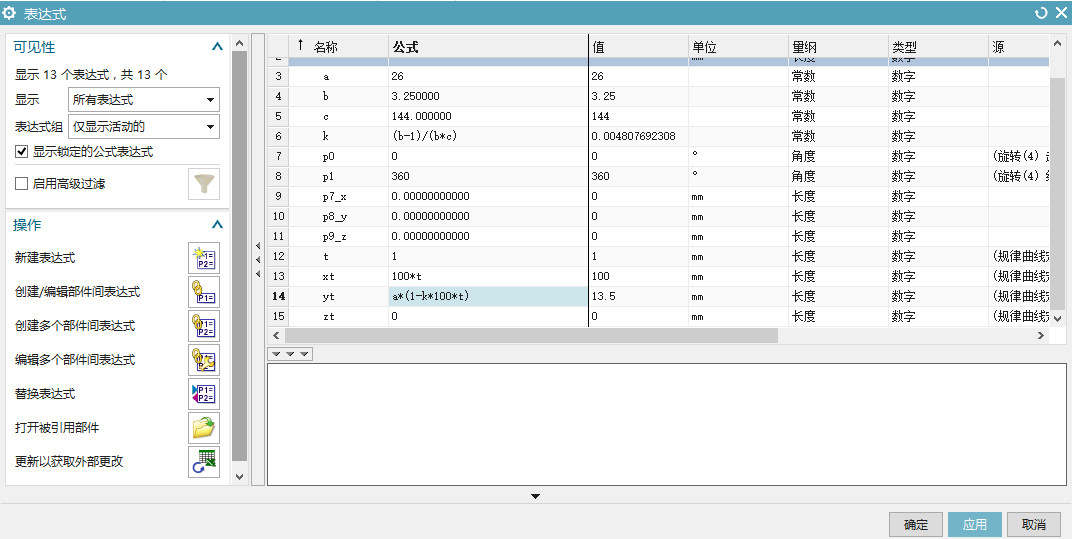Image resolution: width=1072 pixels, height=539 pixels.
Task: Collapse the 可见性 section
Action: click(217, 47)
